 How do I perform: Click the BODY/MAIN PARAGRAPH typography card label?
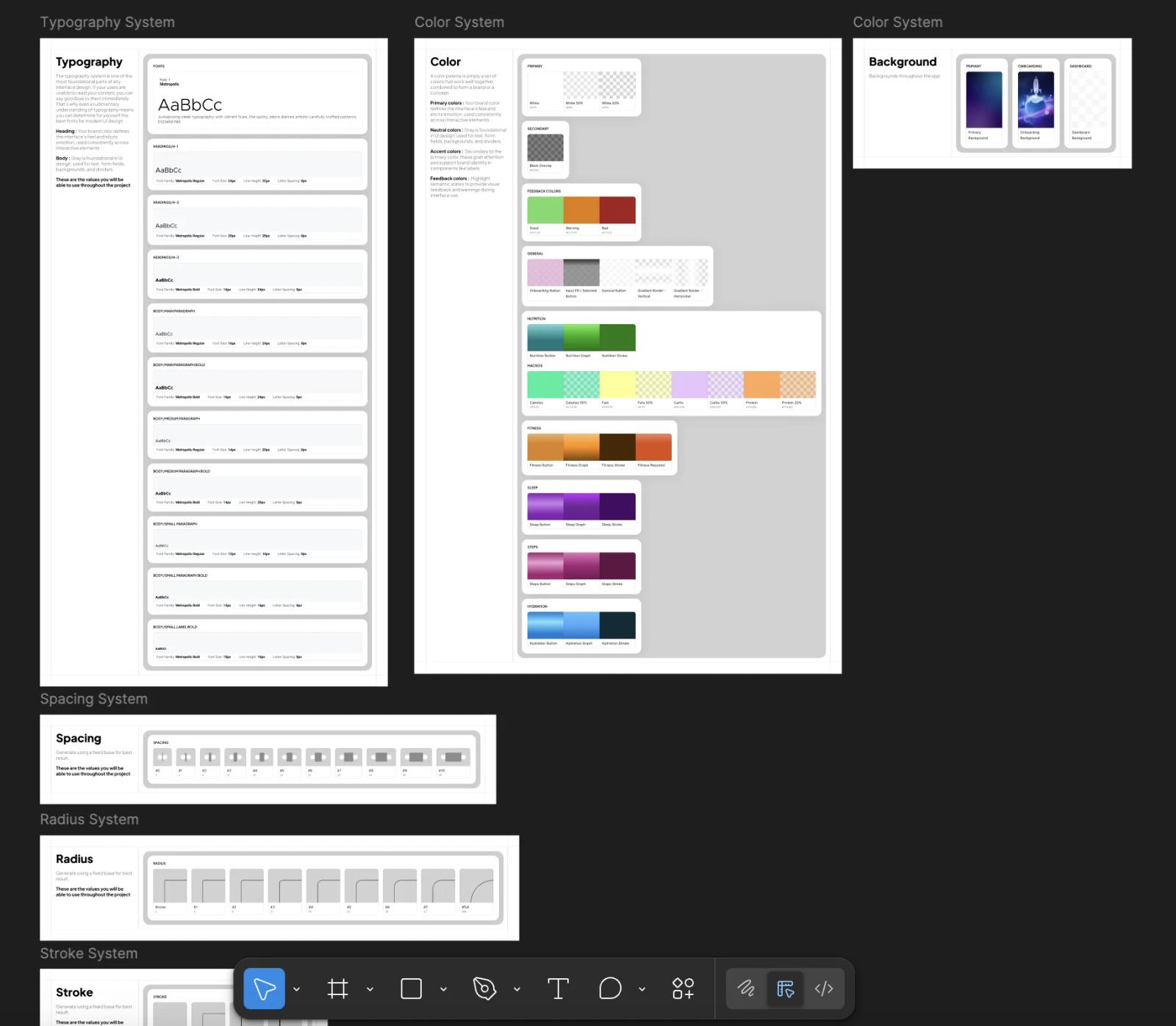tap(174, 311)
